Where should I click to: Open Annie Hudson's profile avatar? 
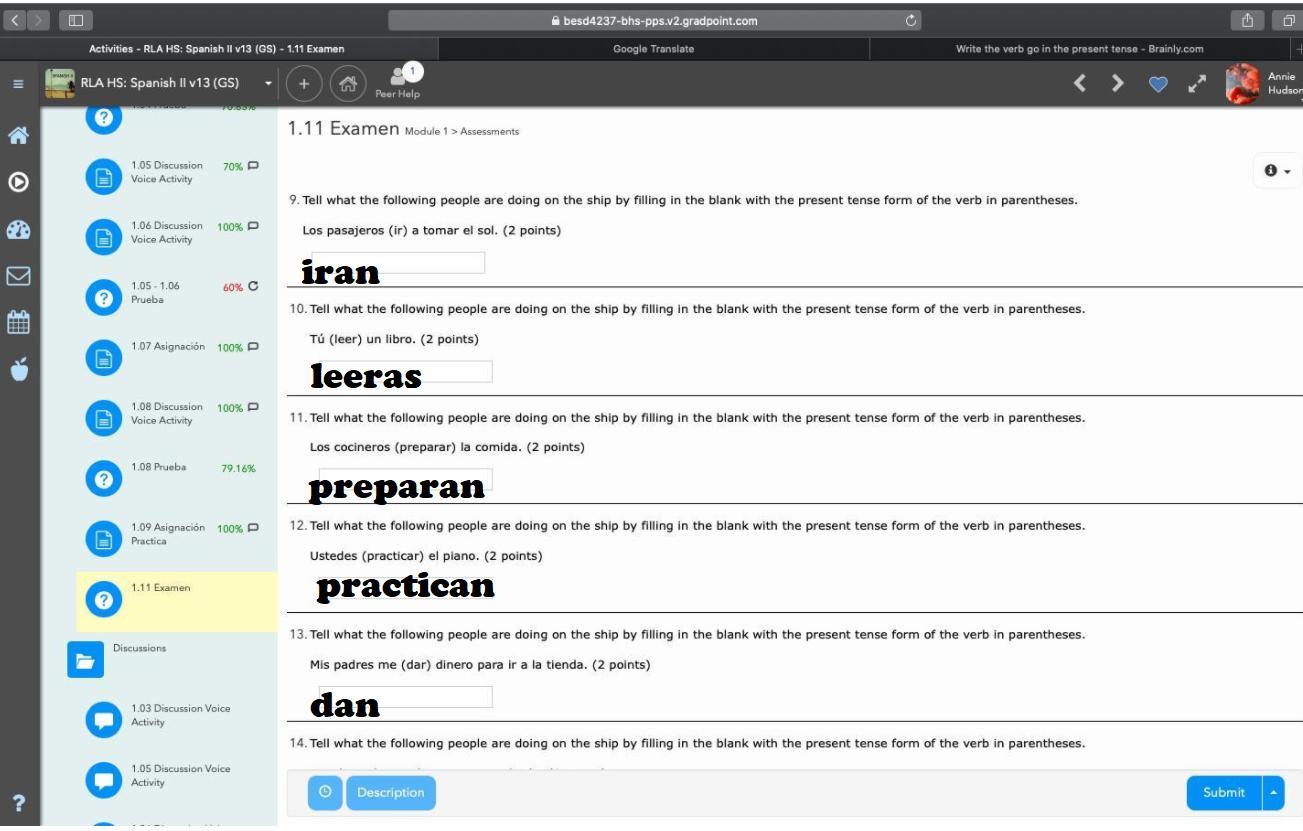(x=1241, y=84)
